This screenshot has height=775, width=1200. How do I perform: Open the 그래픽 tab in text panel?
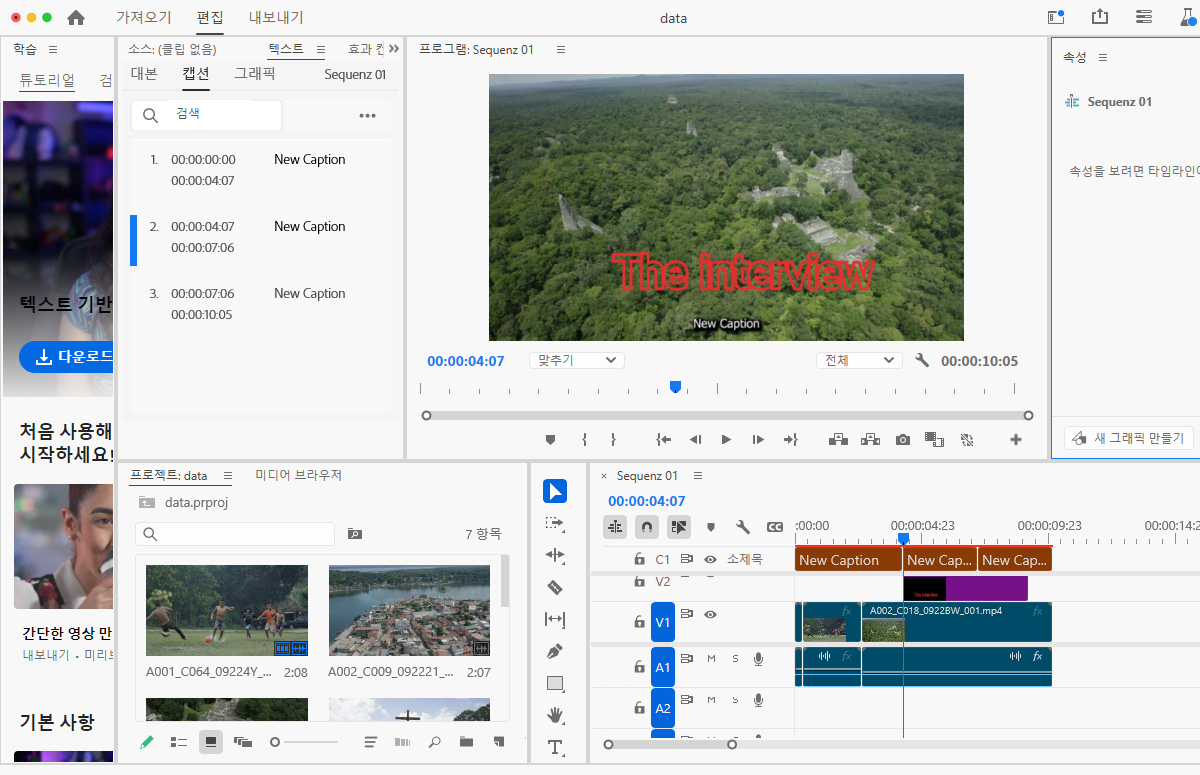tap(255, 74)
